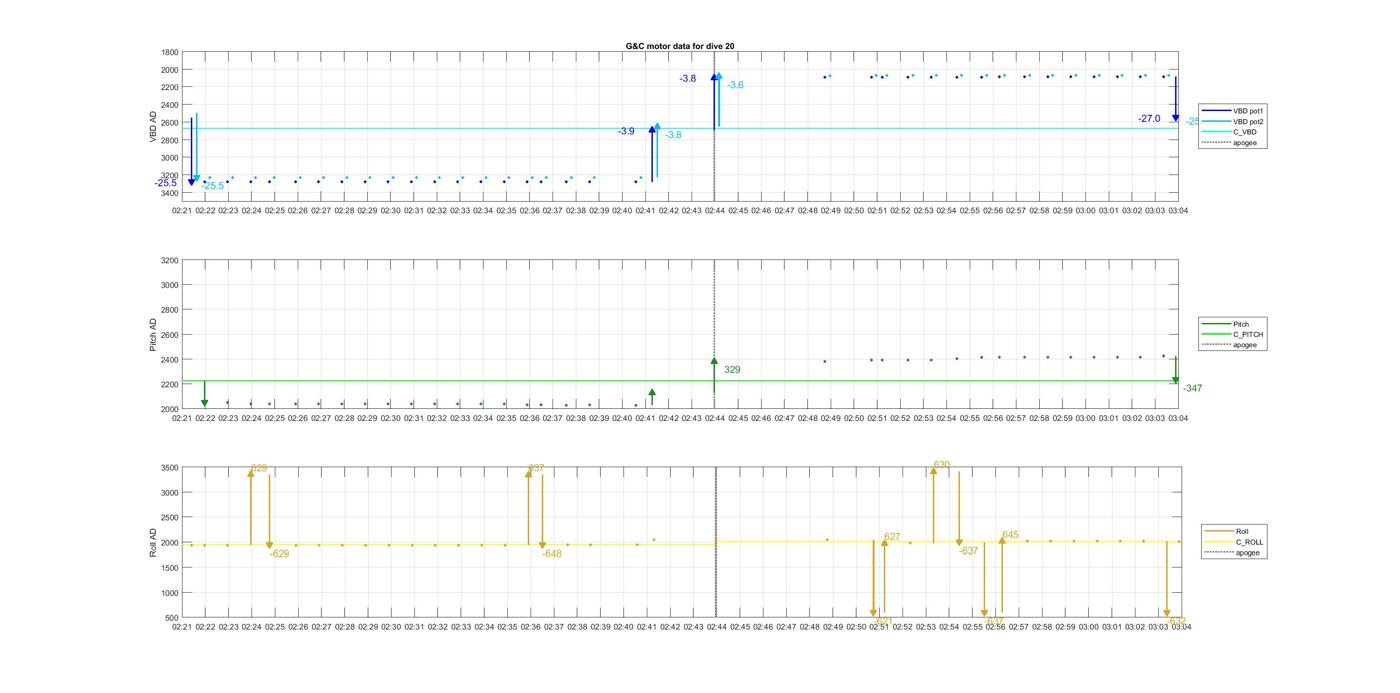Click the dark blue '-25.5' VBD annotation
The height and width of the screenshot is (693, 1400).
[x=166, y=183]
